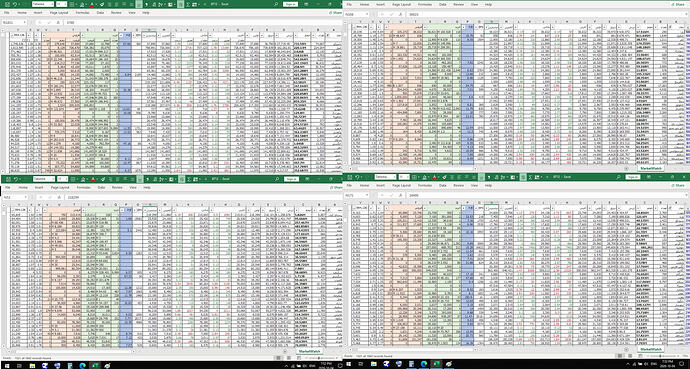Click Sign in button in bottom-right window

click(x=633, y=177)
